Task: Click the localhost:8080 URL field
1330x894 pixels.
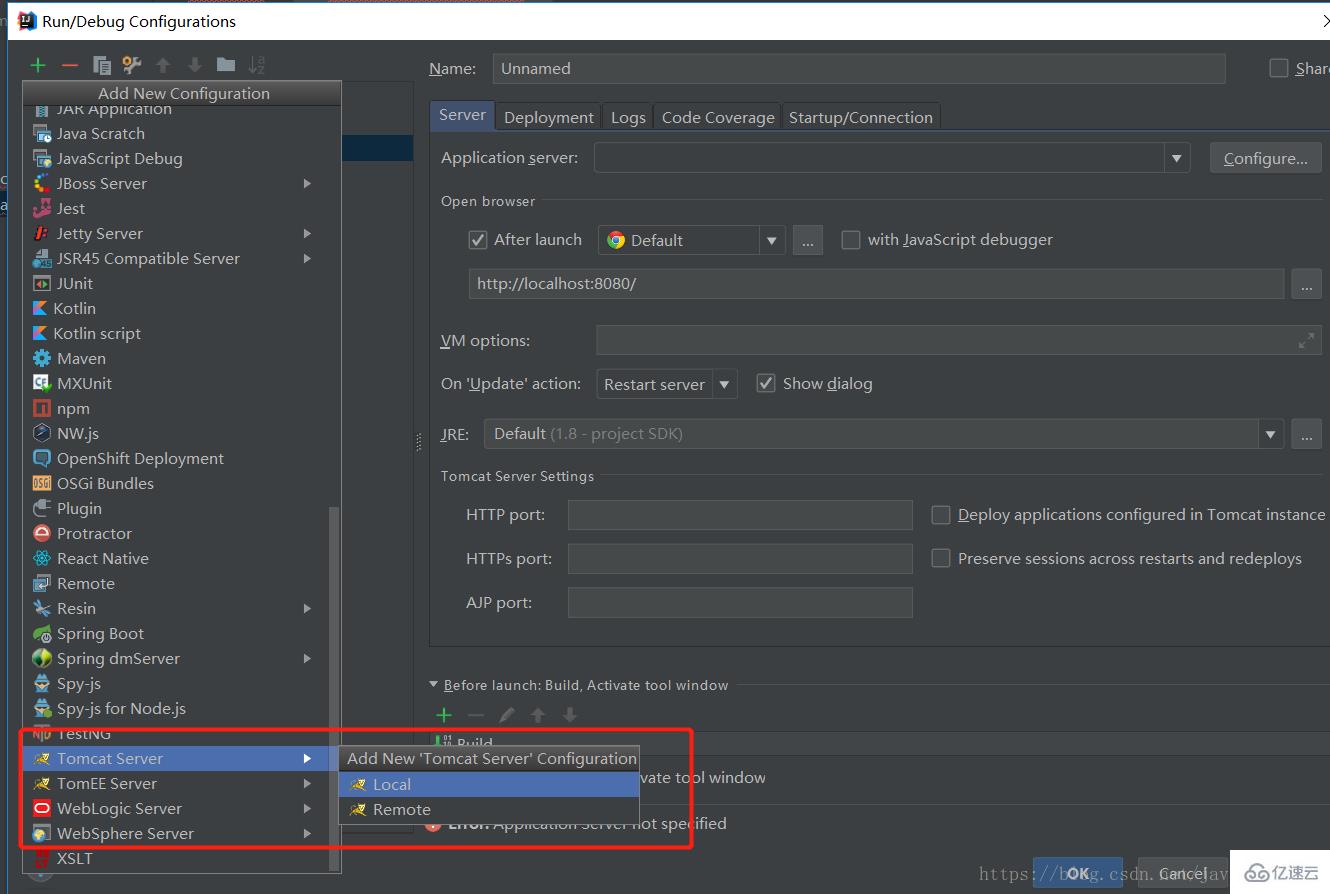Action: tap(876, 284)
